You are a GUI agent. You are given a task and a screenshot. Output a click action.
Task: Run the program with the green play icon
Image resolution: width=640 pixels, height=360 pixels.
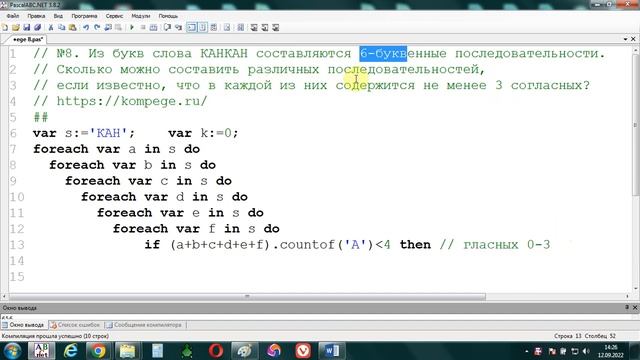132,27
